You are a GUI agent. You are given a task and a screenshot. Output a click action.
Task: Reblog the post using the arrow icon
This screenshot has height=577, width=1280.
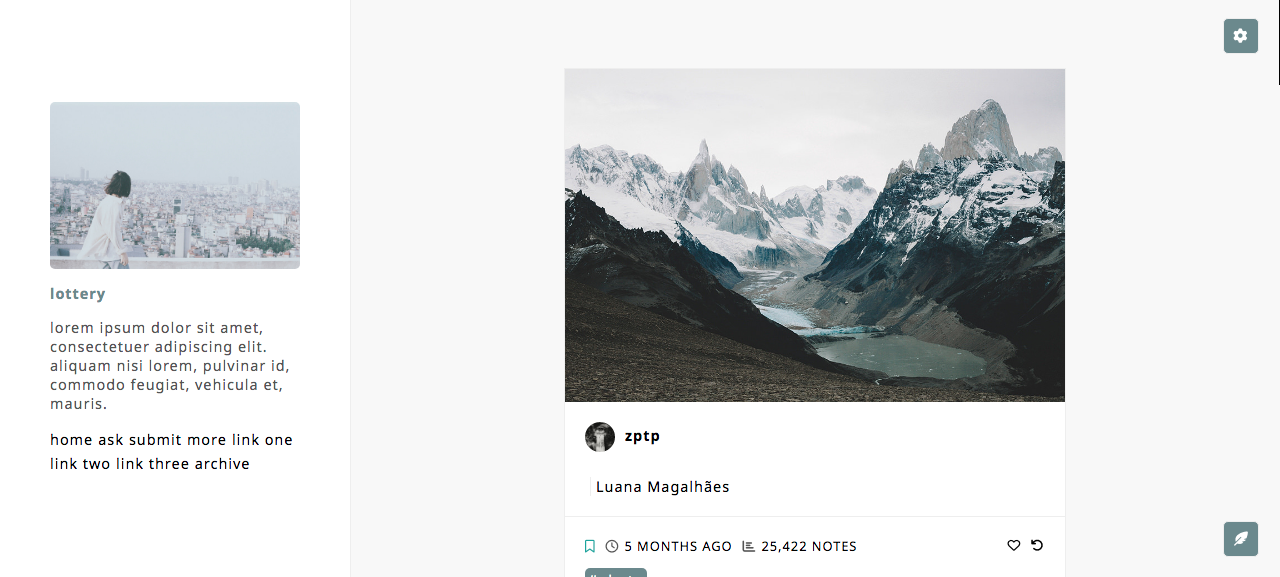(x=1037, y=545)
